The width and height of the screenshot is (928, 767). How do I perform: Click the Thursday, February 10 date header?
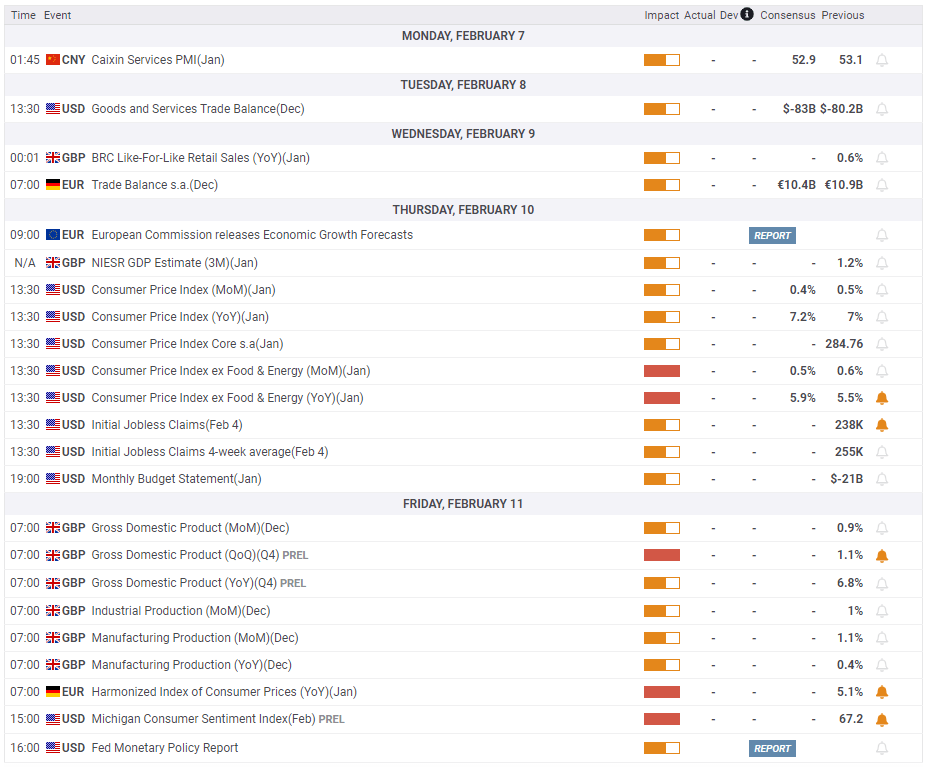click(x=463, y=210)
